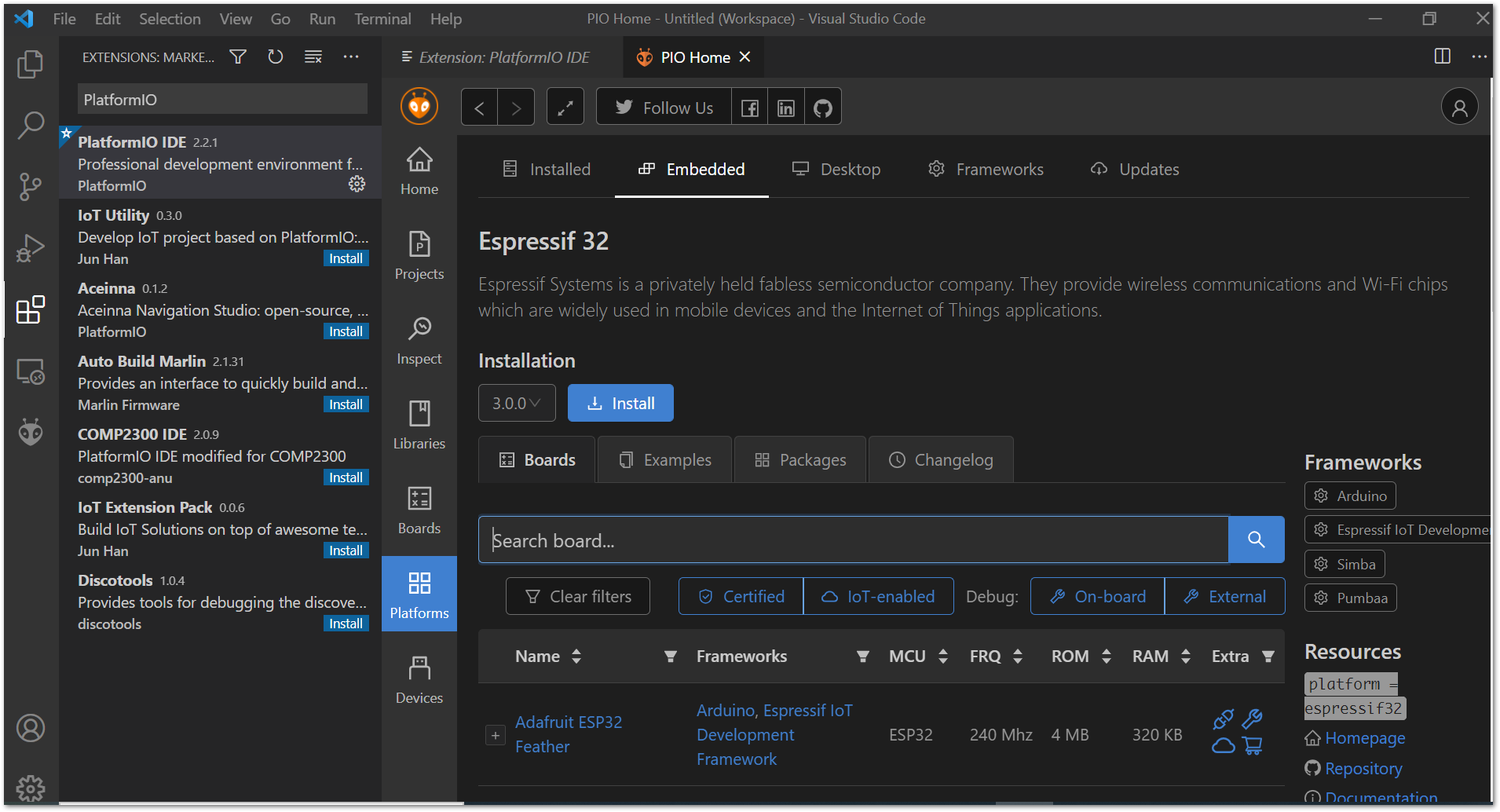Open the Terminal menu

click(382, 19)
